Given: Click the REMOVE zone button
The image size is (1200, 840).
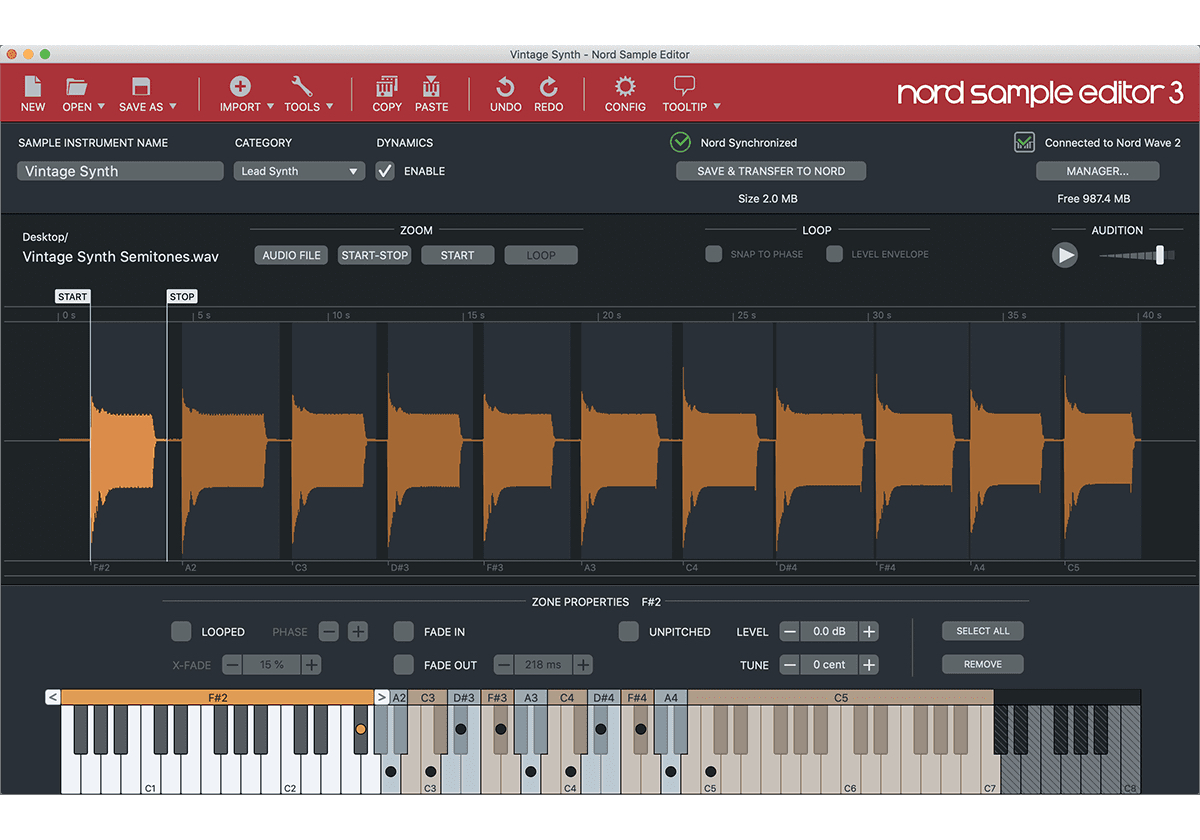Looking at the screenshot, I should 983,664.
